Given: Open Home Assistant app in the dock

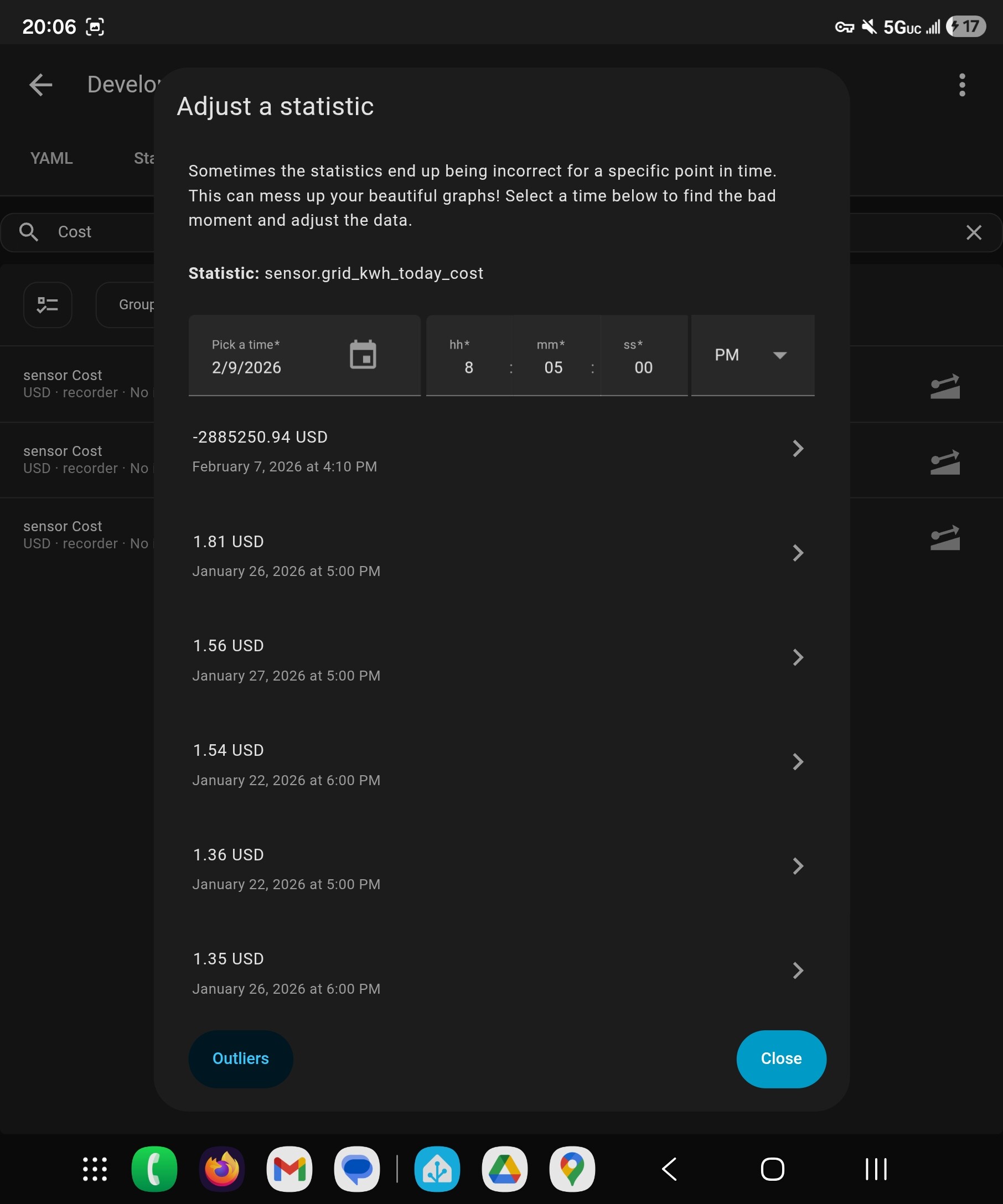Looking at the screenshot, I should click(437, 1169).
